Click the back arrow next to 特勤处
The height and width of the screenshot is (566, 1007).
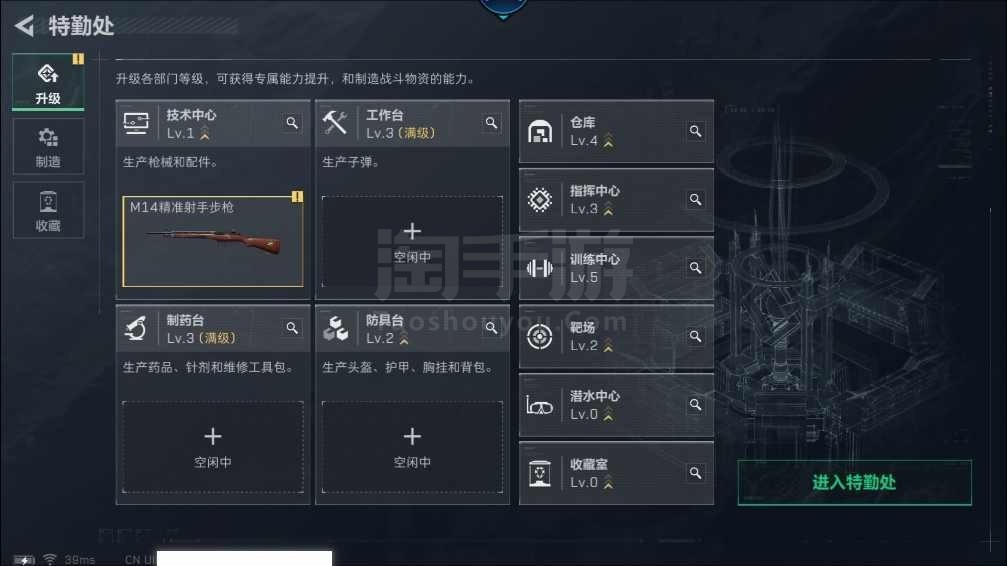click(24, 26)
